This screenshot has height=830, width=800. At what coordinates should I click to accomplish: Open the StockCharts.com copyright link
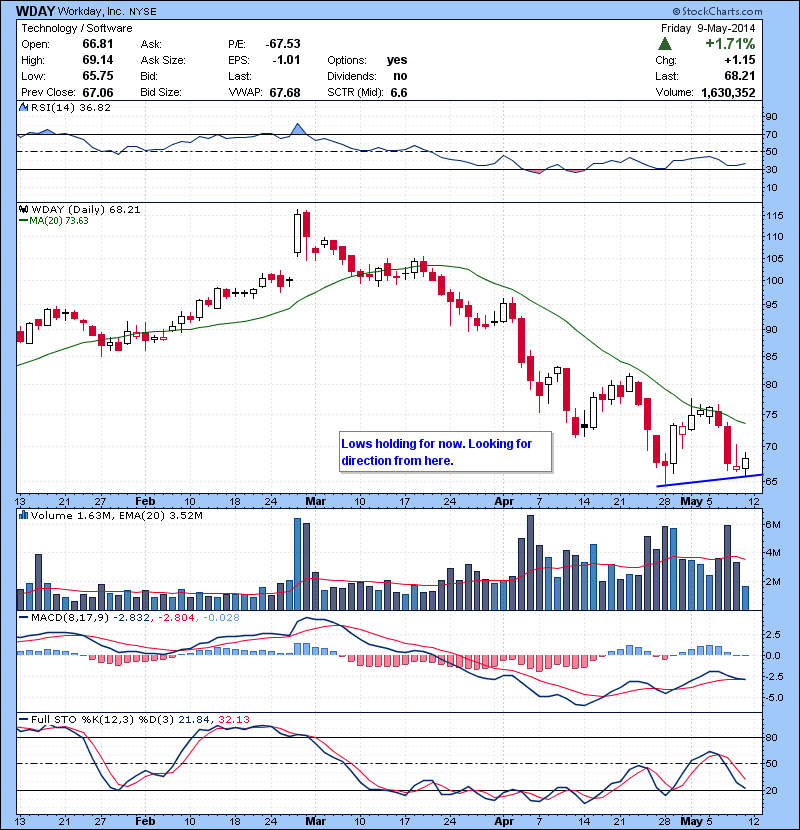(717, 11)
